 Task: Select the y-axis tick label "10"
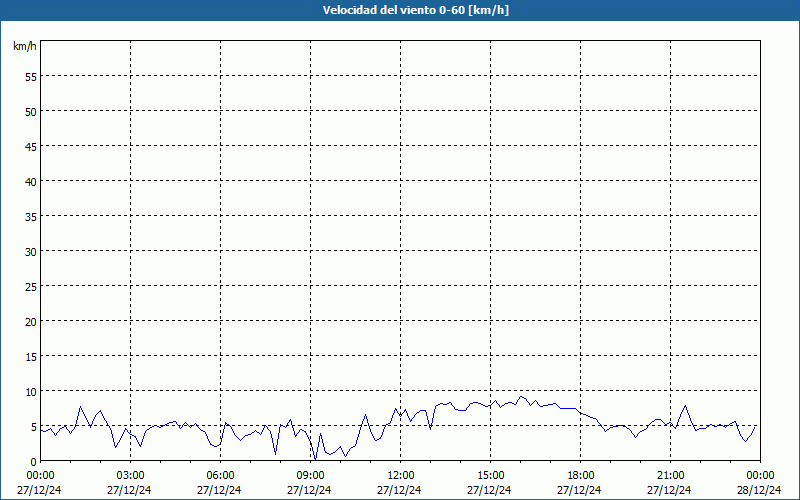pos(31,392)
